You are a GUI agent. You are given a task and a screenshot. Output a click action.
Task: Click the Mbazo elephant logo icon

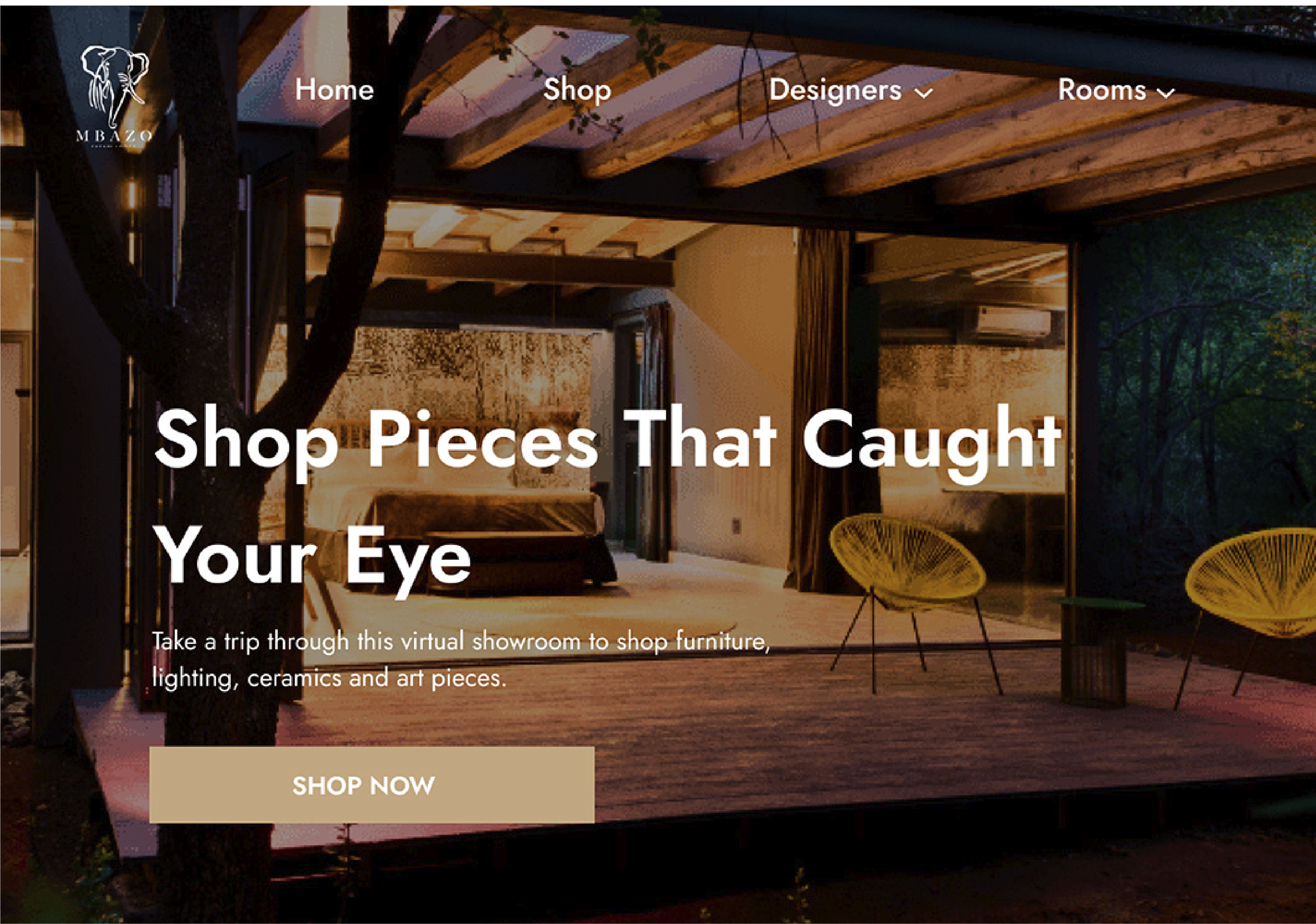pyautogui.click(x=114, y=86)
